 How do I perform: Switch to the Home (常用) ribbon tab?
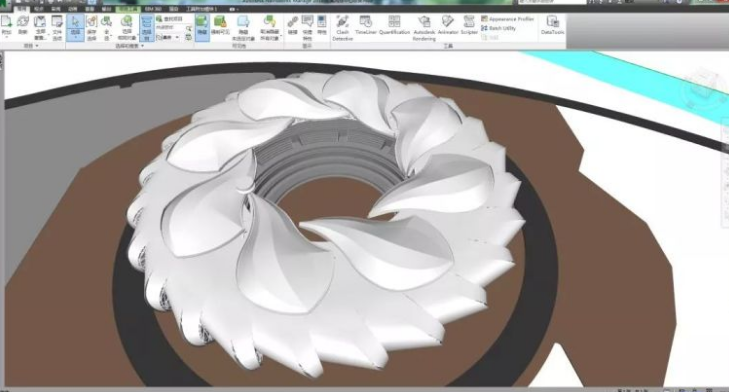click(22, 9)
